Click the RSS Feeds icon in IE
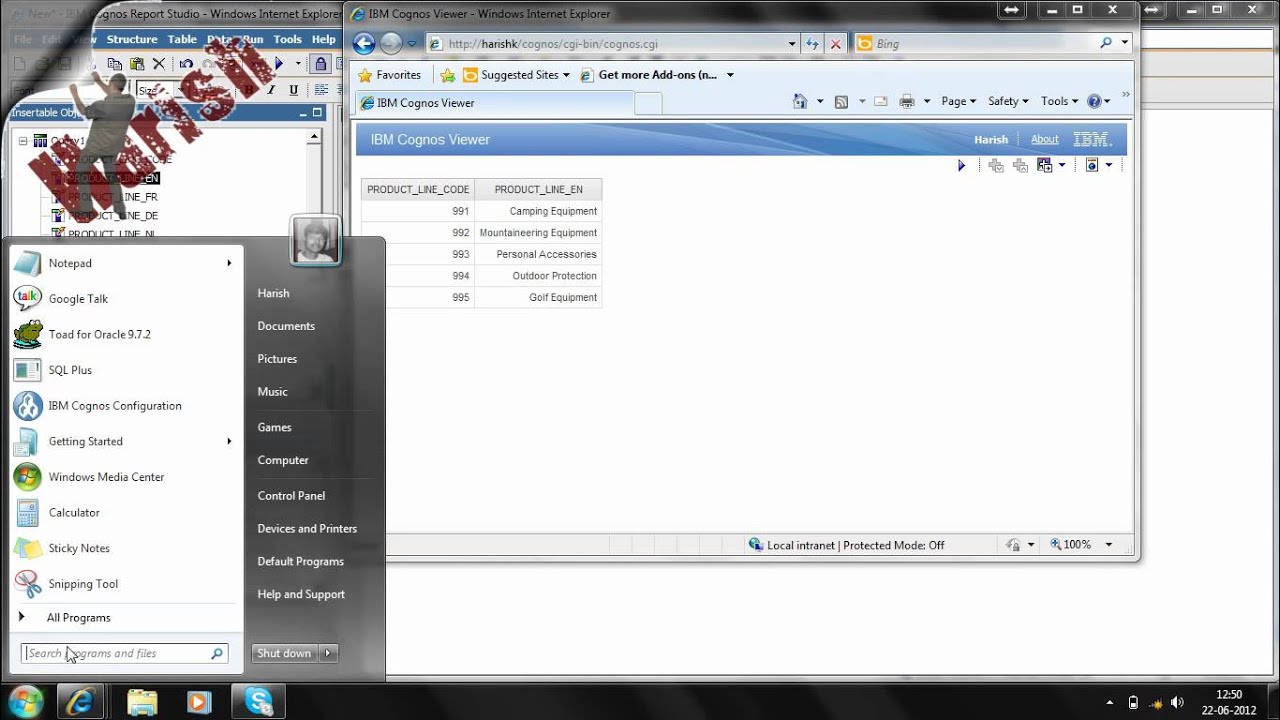 click(841, 101)
